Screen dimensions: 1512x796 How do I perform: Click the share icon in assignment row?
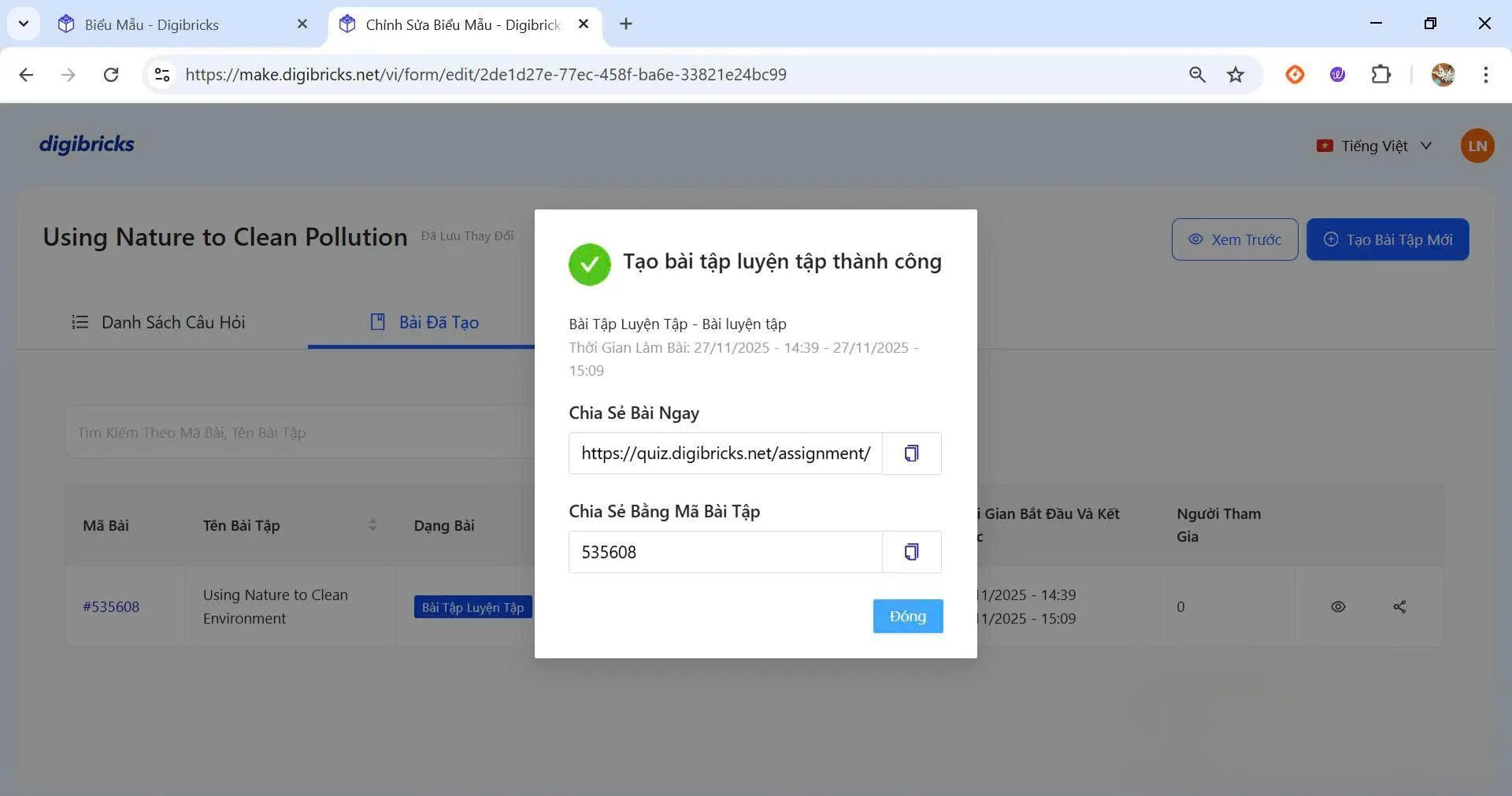click(x=1399, y=607)
